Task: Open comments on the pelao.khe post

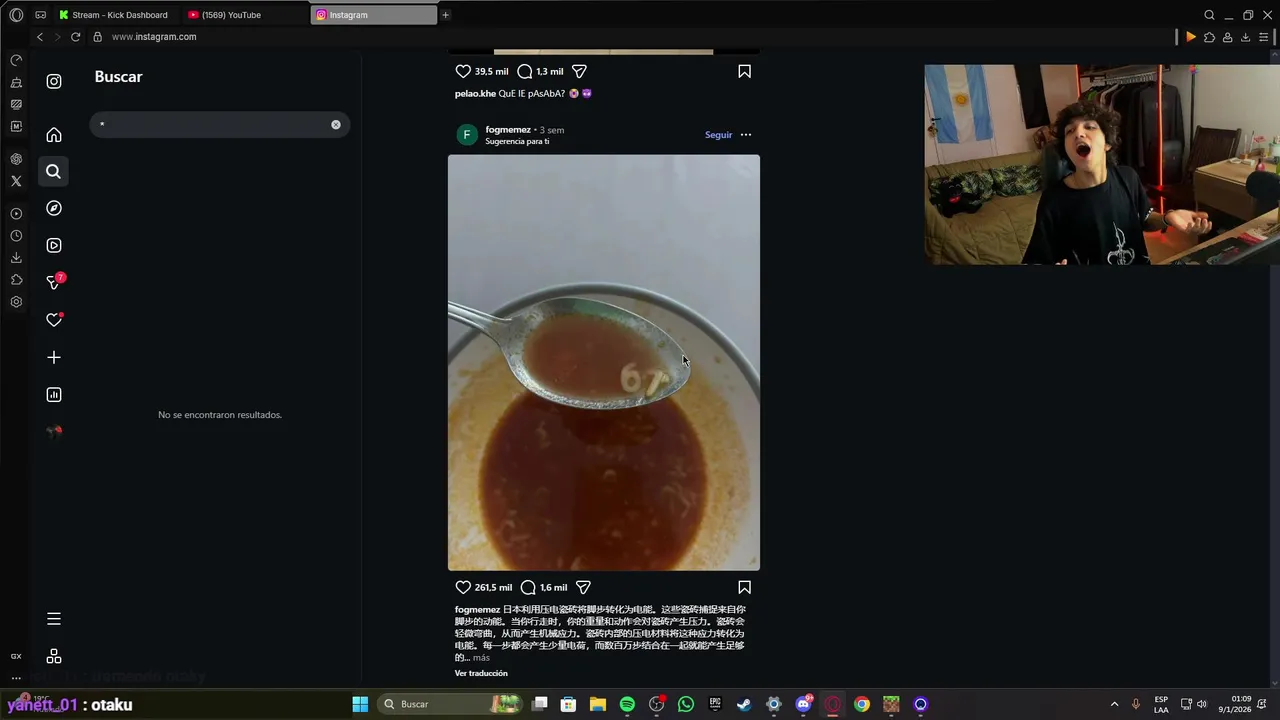Action: click(x=525, y=71)
